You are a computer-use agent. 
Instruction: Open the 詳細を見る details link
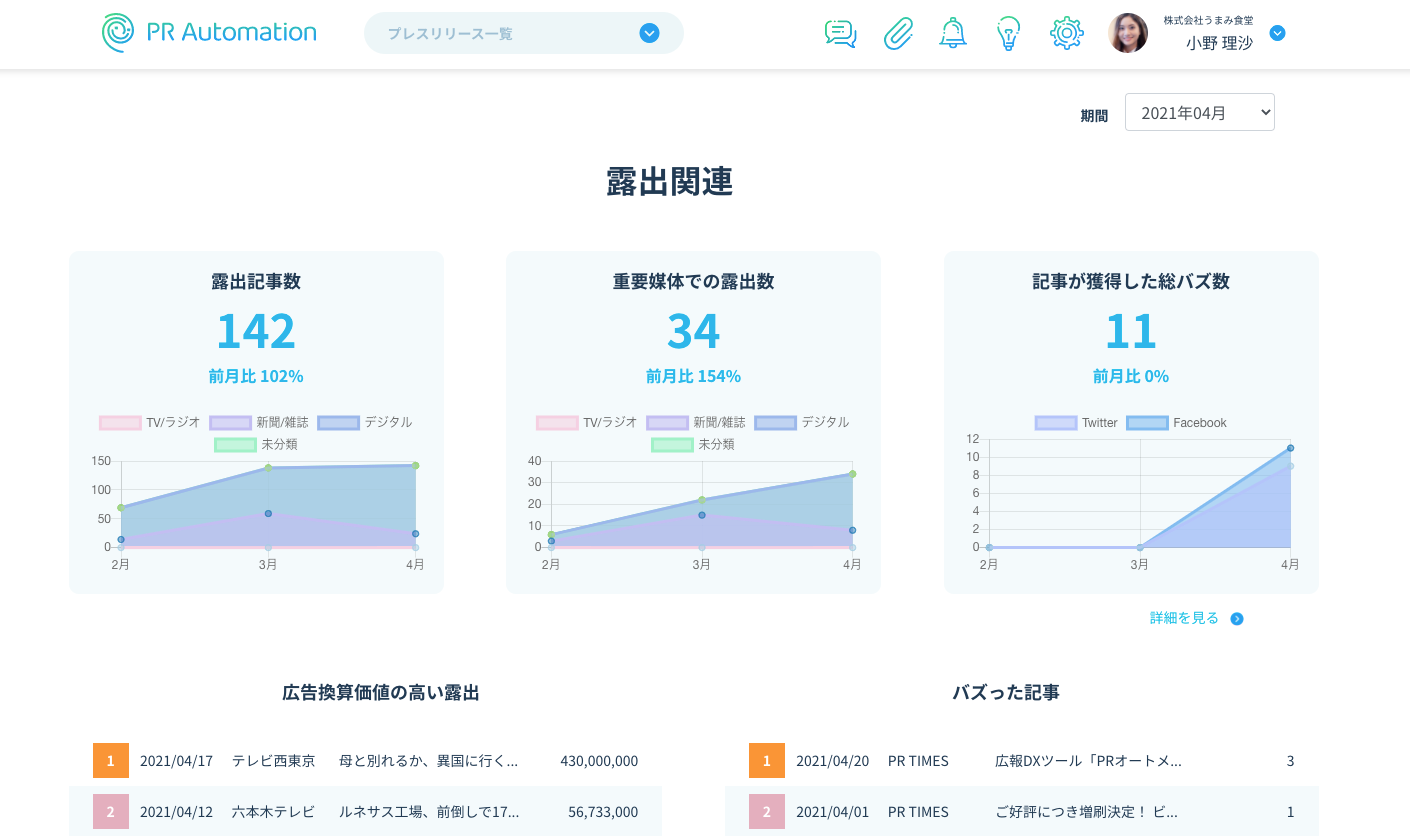coord(1184,618)
